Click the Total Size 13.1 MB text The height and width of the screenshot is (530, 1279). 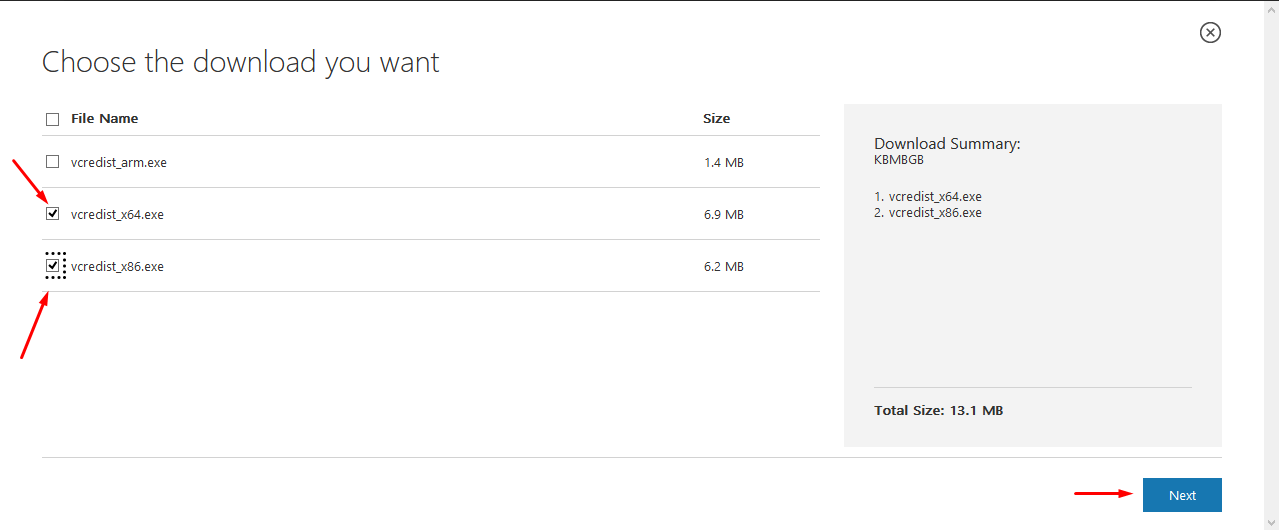[x=938, y=410]
